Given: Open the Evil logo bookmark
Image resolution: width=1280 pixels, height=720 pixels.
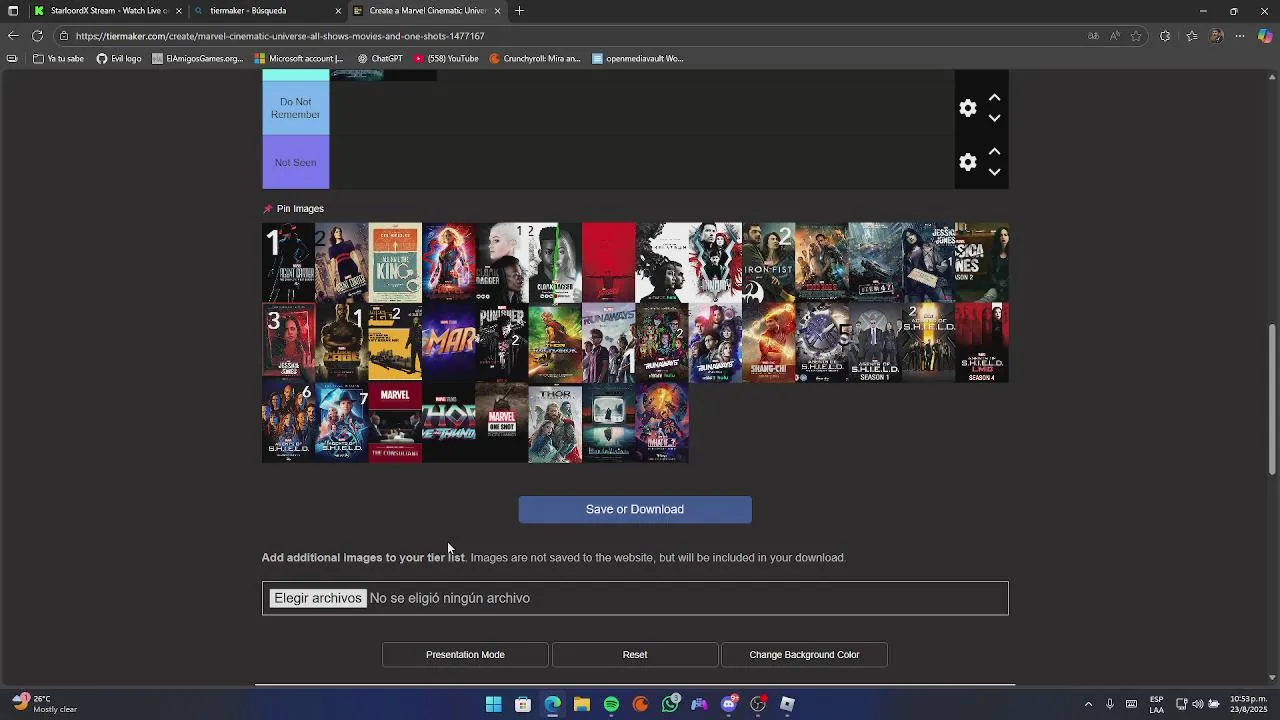Looking at the screenshot, I should (x=119, y=59).
